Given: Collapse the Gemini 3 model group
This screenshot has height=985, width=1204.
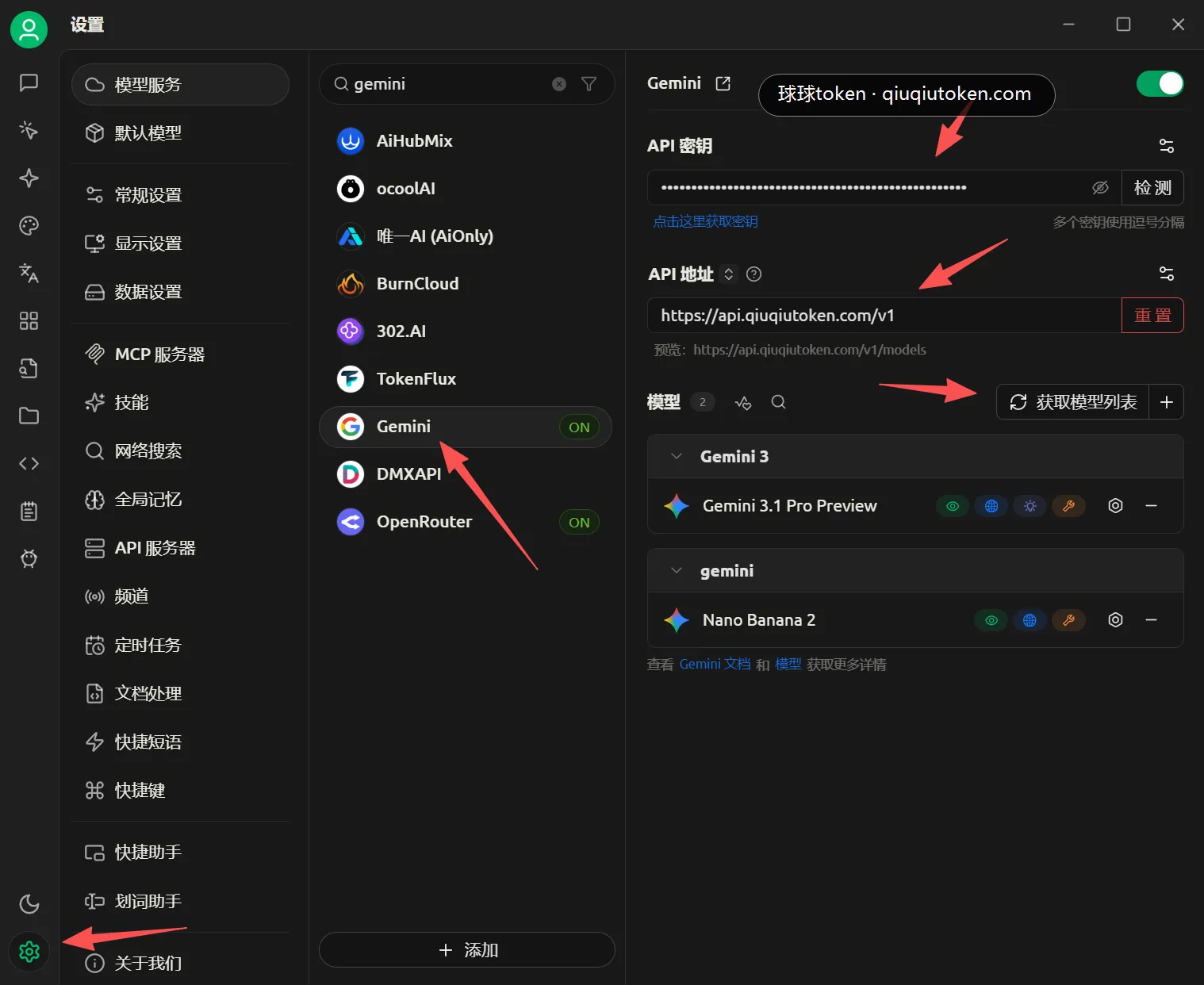Looking at the screenshot, I should point(676,456).
